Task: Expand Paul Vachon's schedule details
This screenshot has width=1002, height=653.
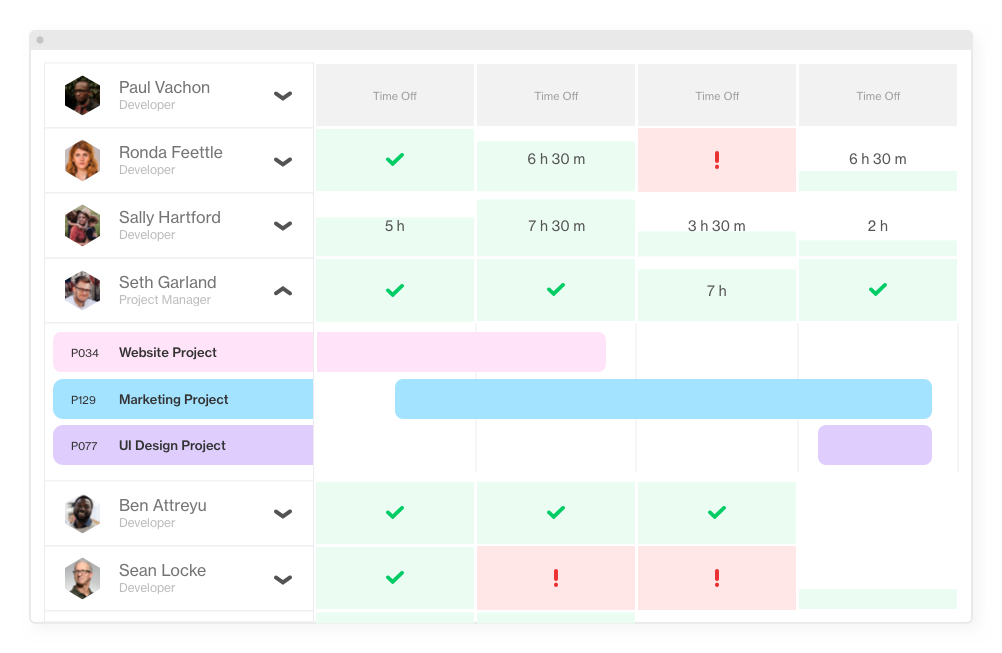Action: tap(283, 95)
